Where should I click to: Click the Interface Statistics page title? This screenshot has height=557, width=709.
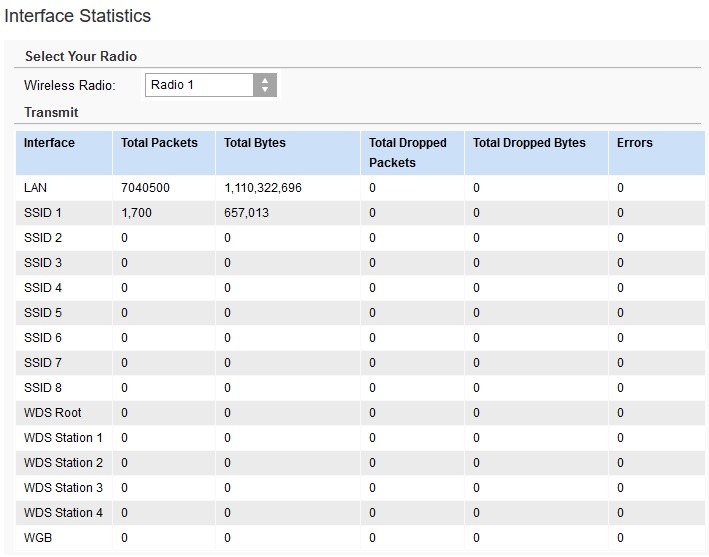click(78, 16)
